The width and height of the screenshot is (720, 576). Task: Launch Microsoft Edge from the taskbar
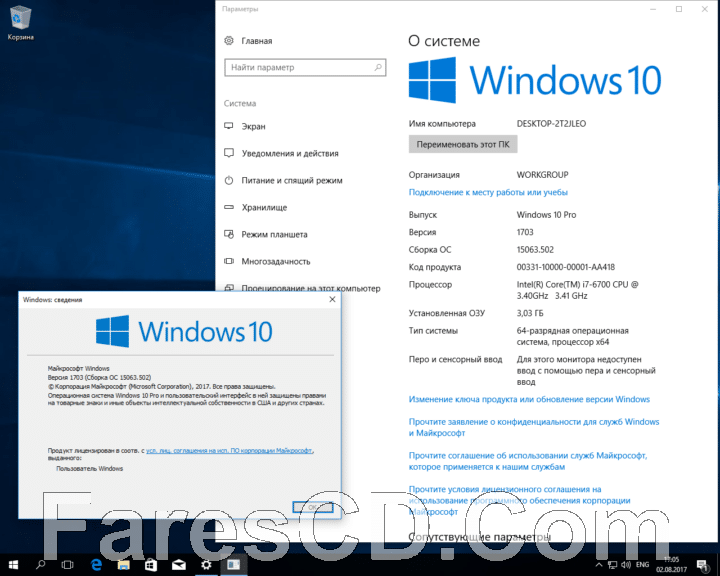[x=96, y=565]
